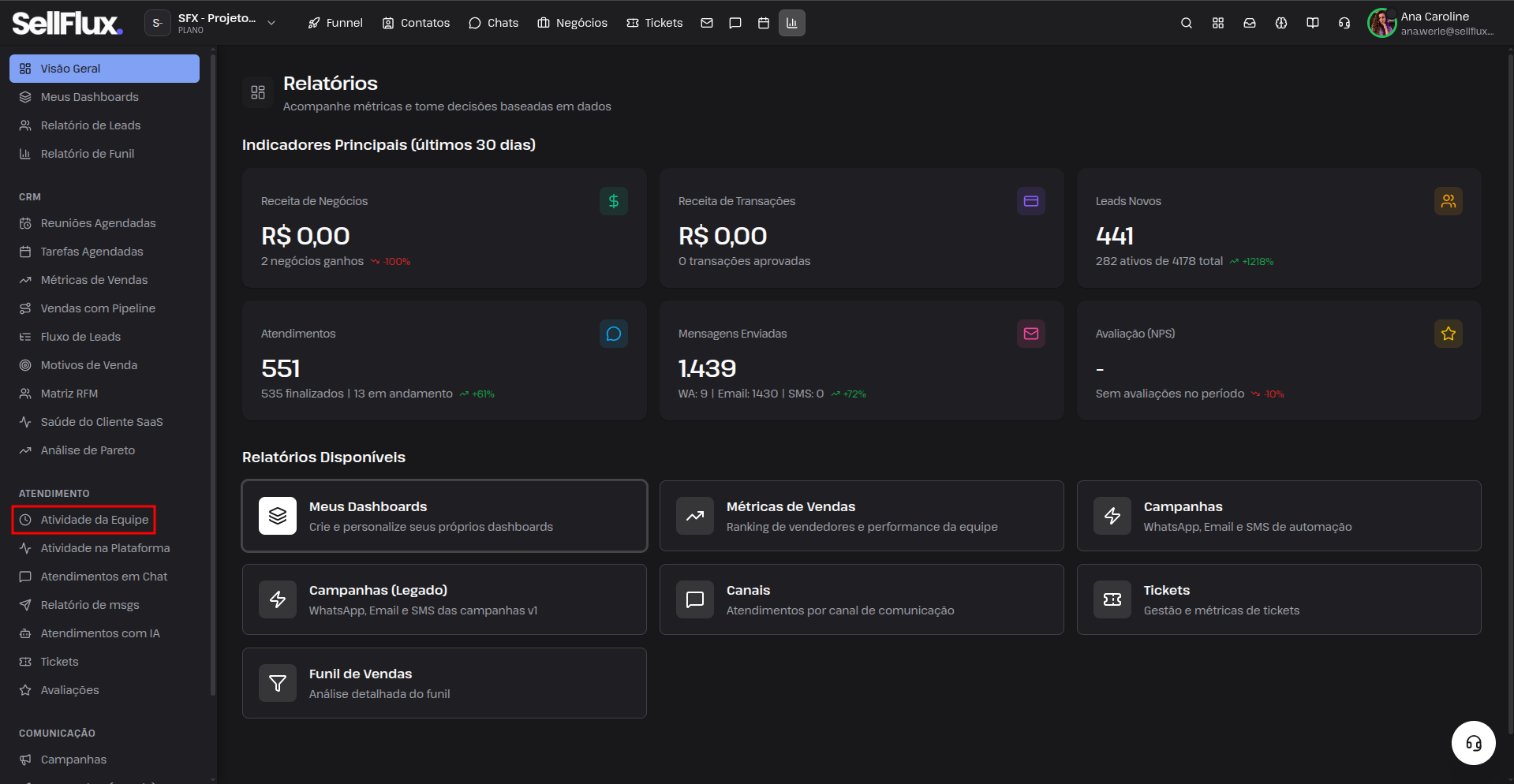Expand the SFX - Projeto workspace dropdown
This screenshot has height=784, width=1514.
(x=211, y=23)
